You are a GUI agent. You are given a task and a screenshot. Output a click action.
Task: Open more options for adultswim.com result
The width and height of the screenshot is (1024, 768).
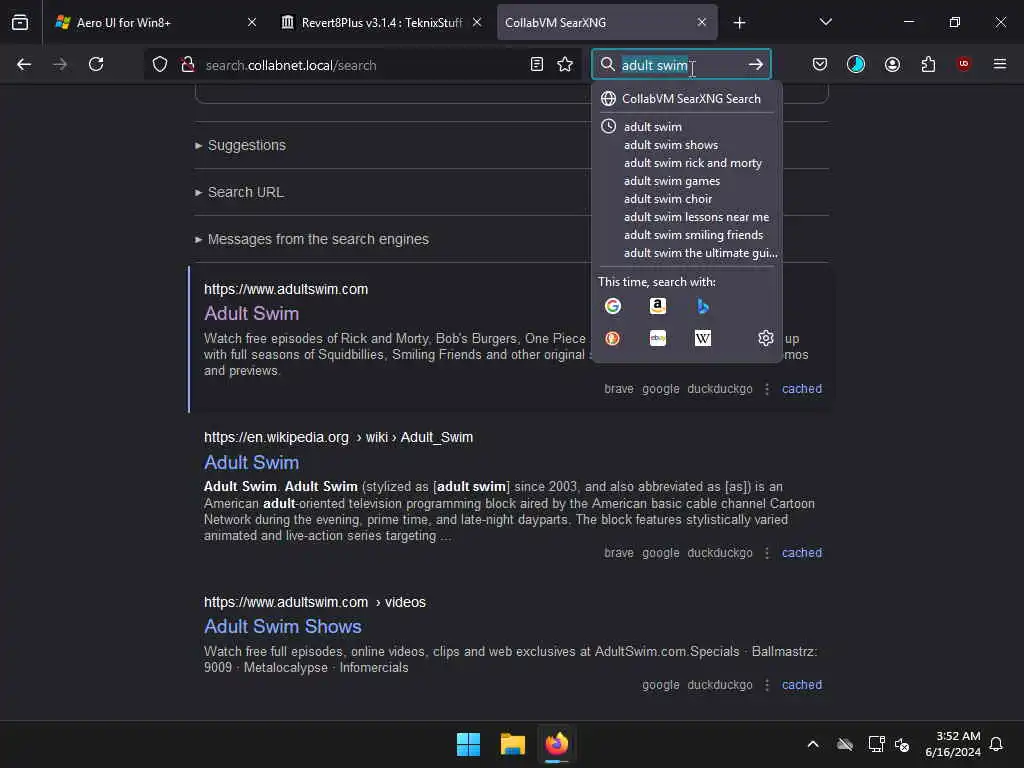click(x=767, y=389)
